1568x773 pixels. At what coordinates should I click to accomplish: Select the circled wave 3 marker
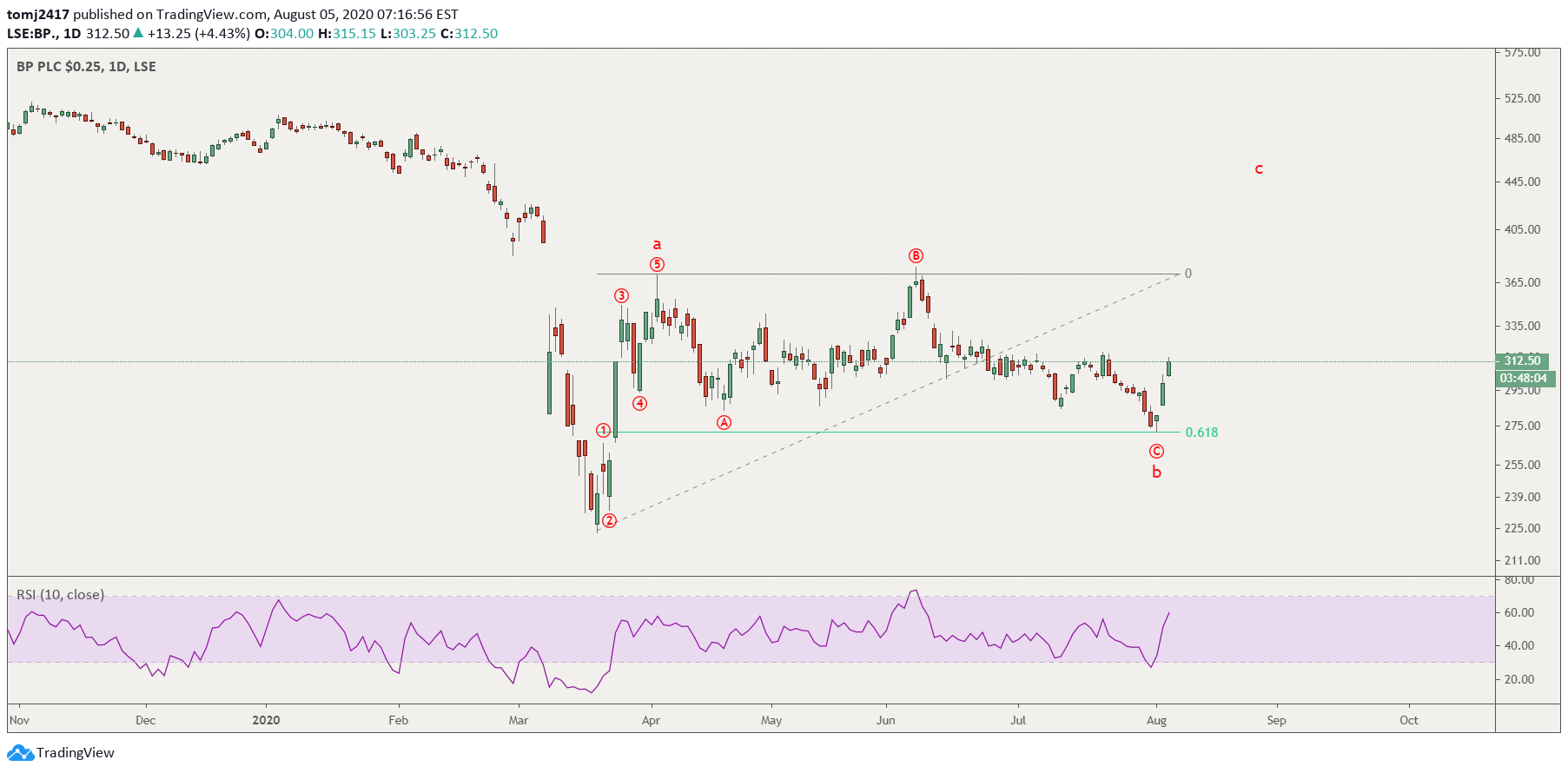pyautogui.click(x=621, y=296)
